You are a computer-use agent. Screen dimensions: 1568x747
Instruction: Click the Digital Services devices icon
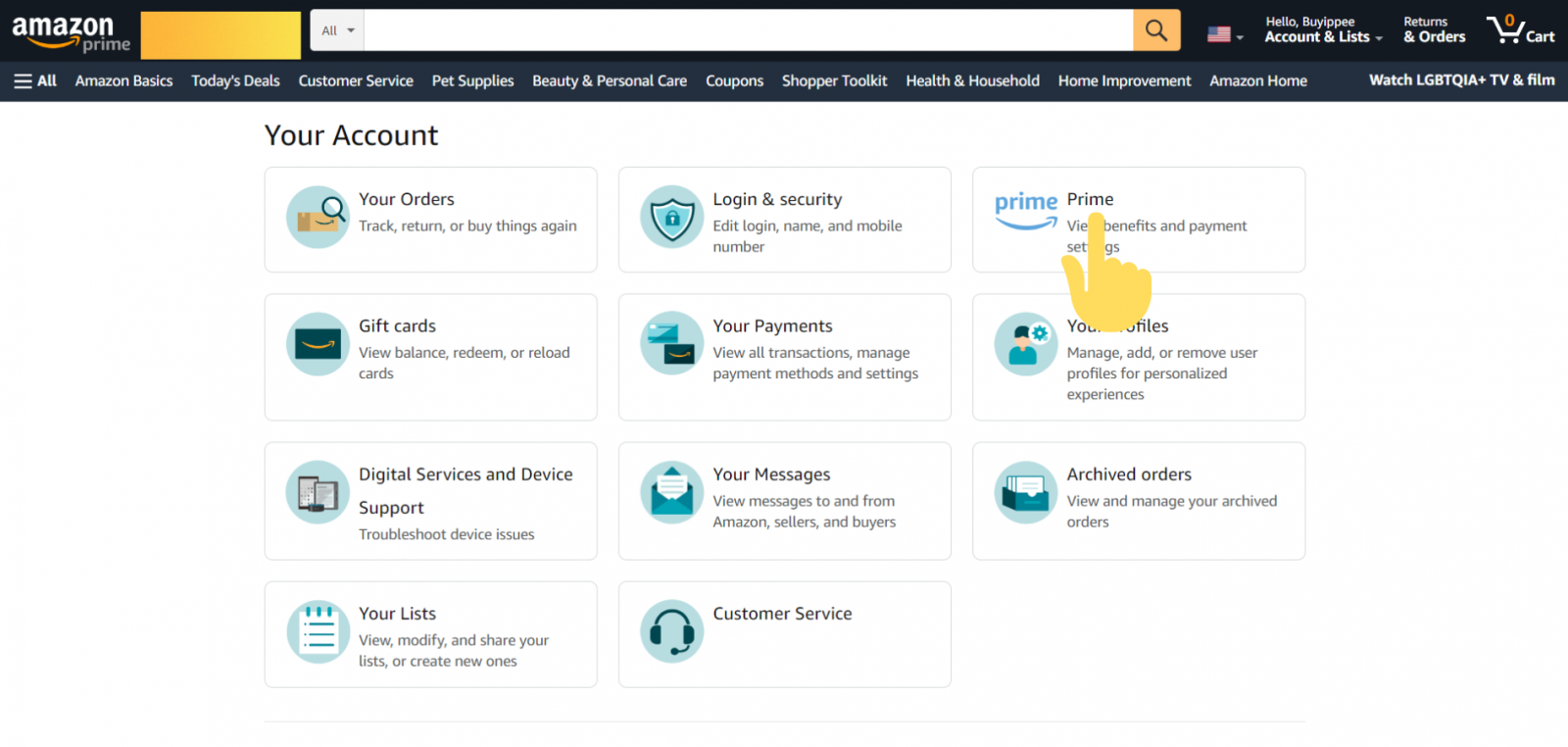pos(318,492)
